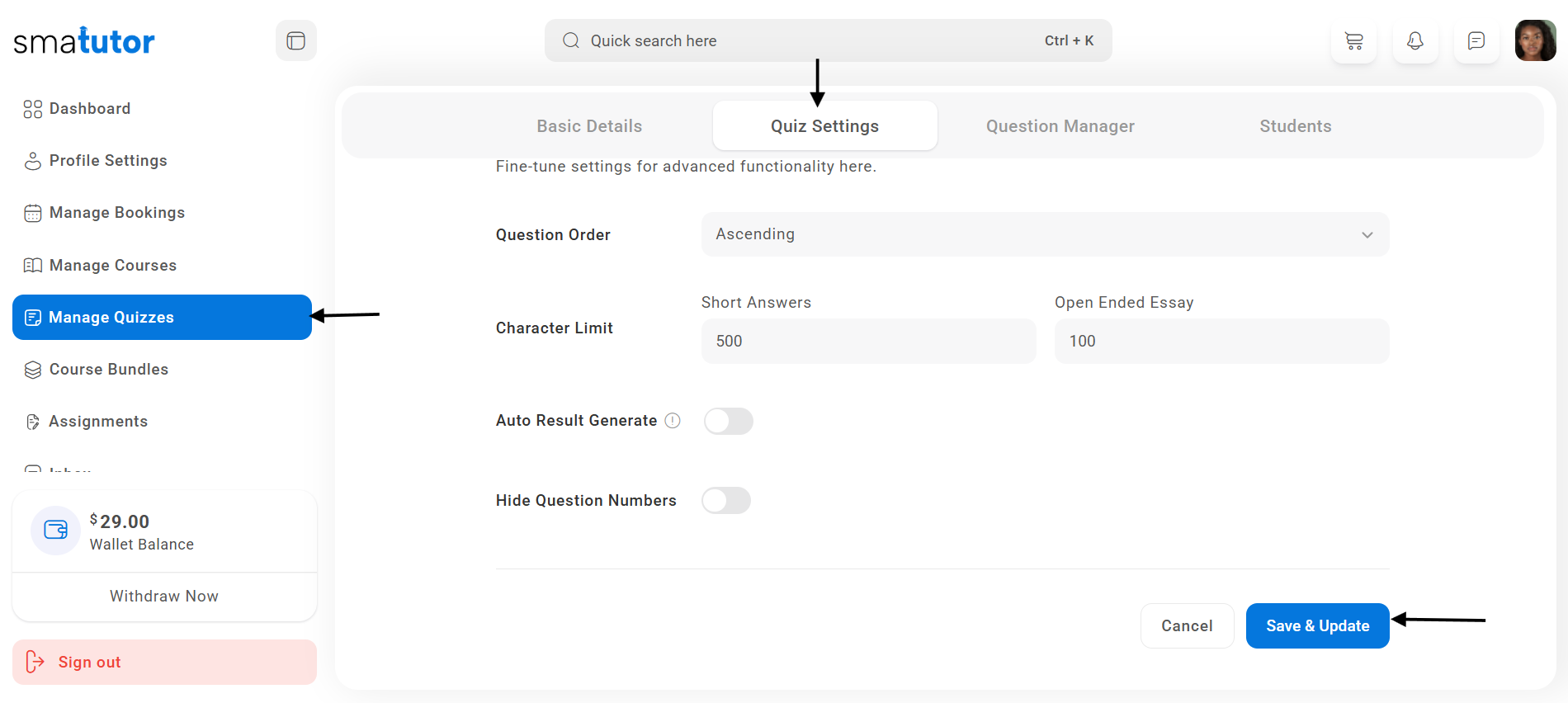1568x703 pixels.
Task: Toggle Hide Question Numbers switch
Action: click(726, 501)
